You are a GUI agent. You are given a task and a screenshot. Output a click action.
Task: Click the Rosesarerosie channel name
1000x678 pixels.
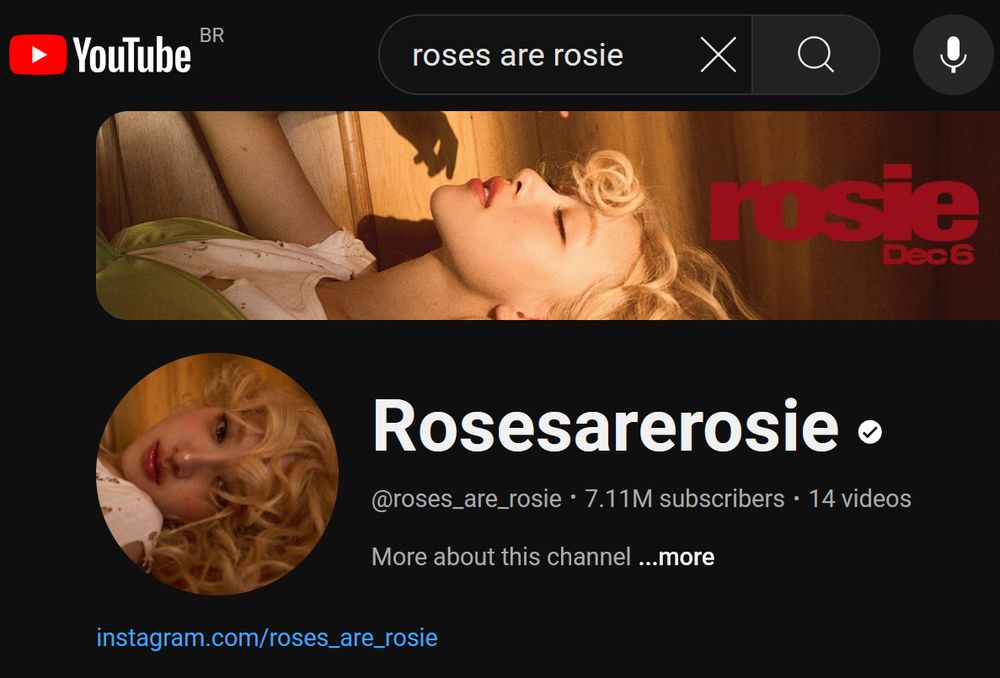605,426
